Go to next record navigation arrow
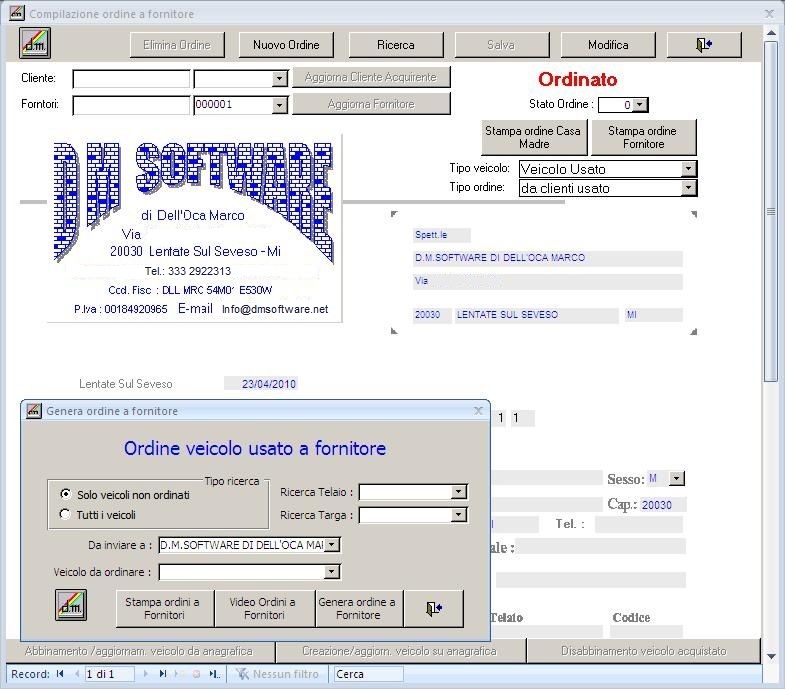This screenshot has width=785, height=689. (146, 674)
